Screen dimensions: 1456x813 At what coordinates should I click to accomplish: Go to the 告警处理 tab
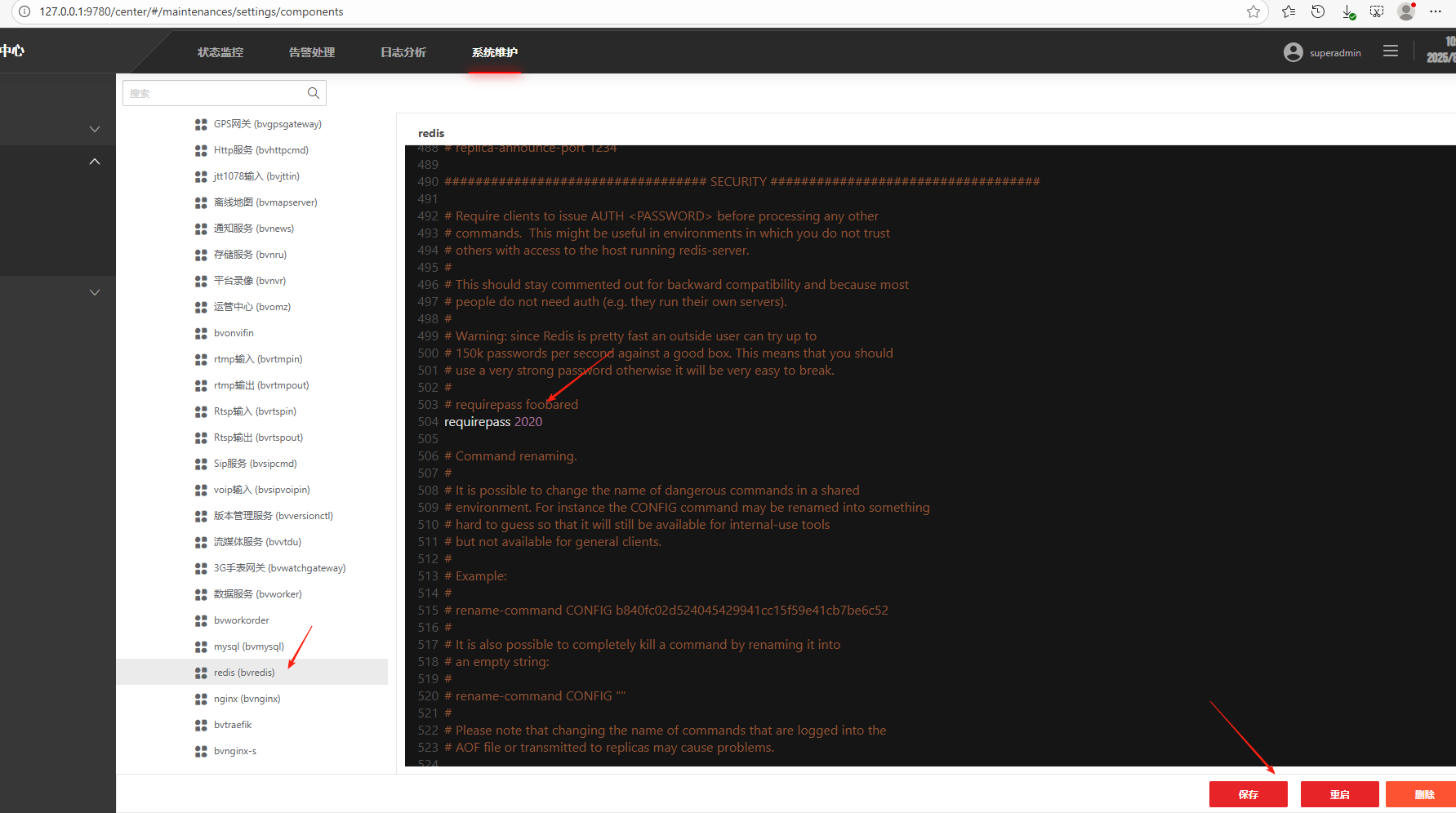click(x=312, y=52)
